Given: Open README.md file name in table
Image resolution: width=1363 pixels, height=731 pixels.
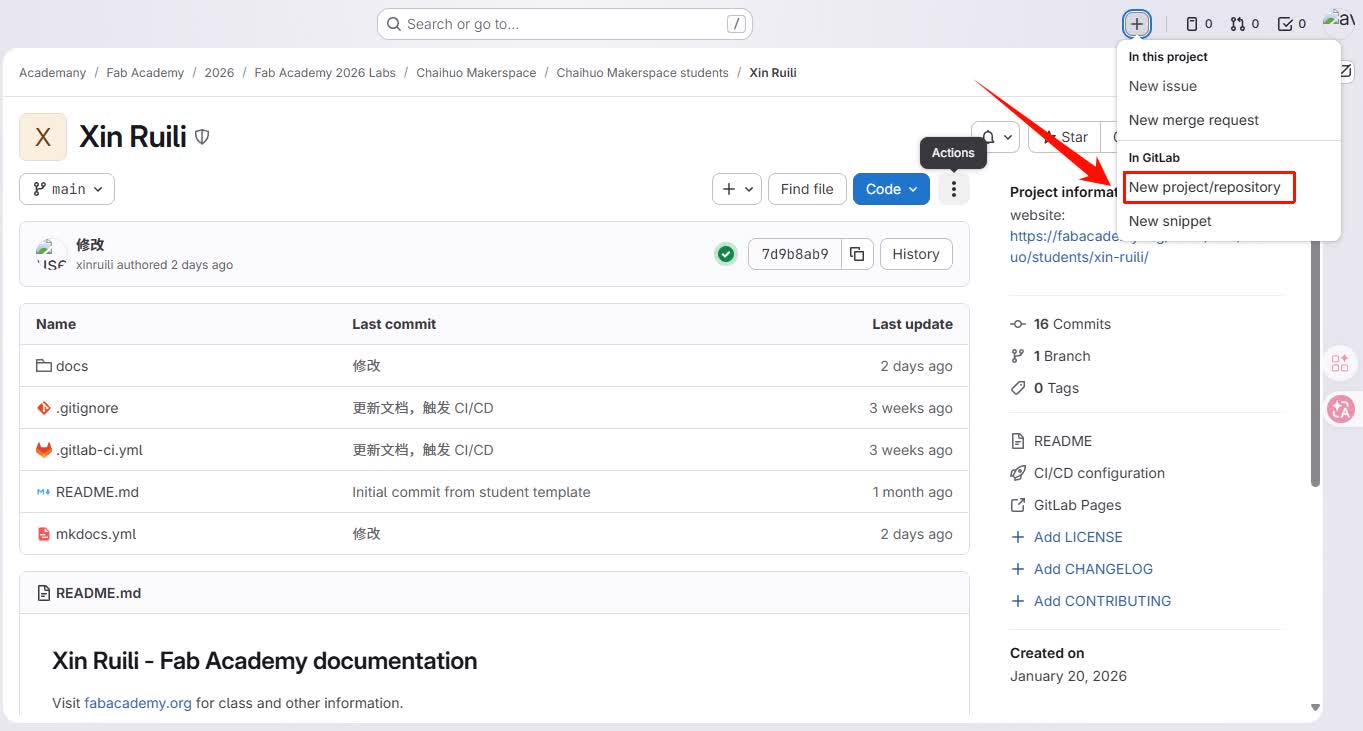Looking at the screenshot, I should pyautogui.click(x=97, y=492).
